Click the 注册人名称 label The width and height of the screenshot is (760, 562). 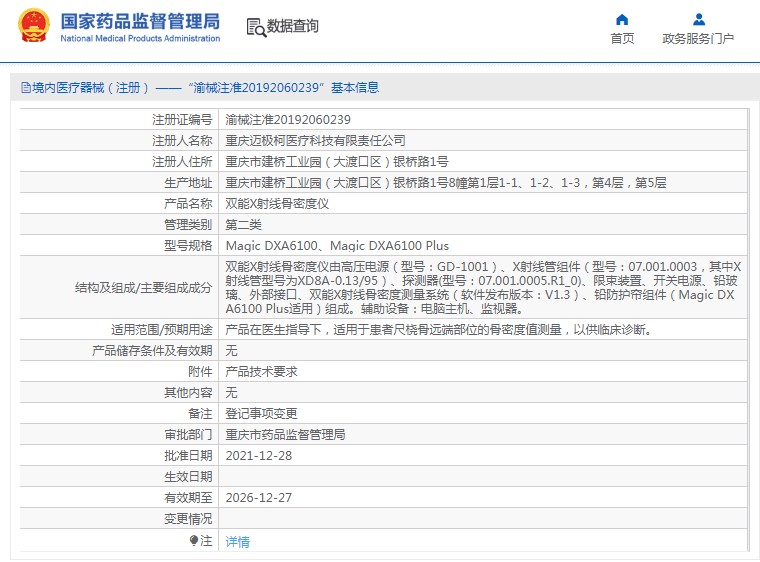(x=182, y=141)
